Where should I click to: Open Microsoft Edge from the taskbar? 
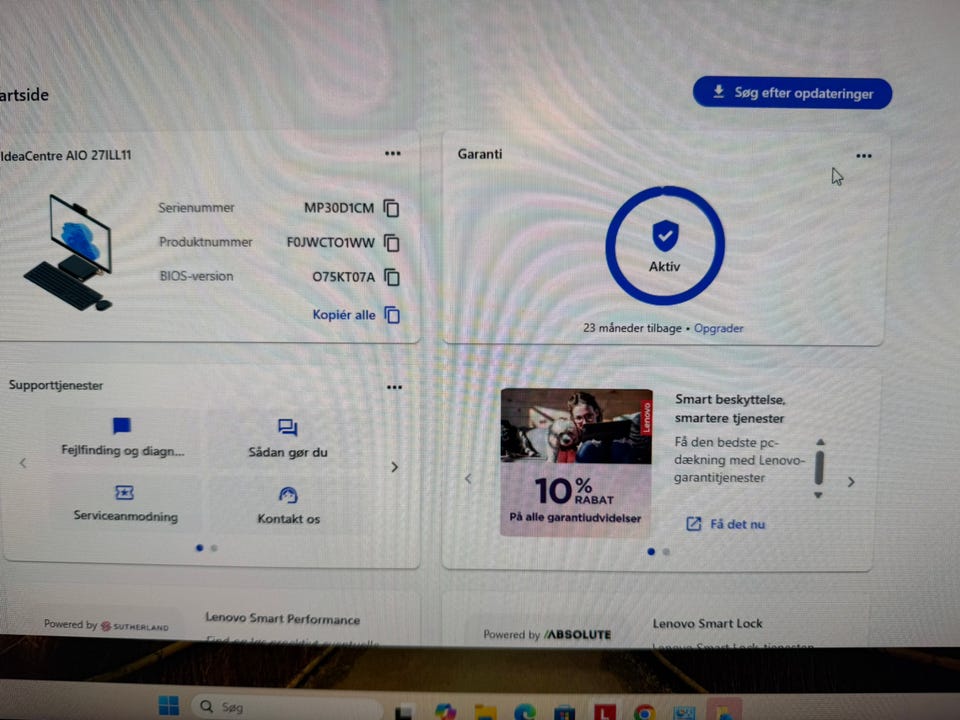(525, 712)
